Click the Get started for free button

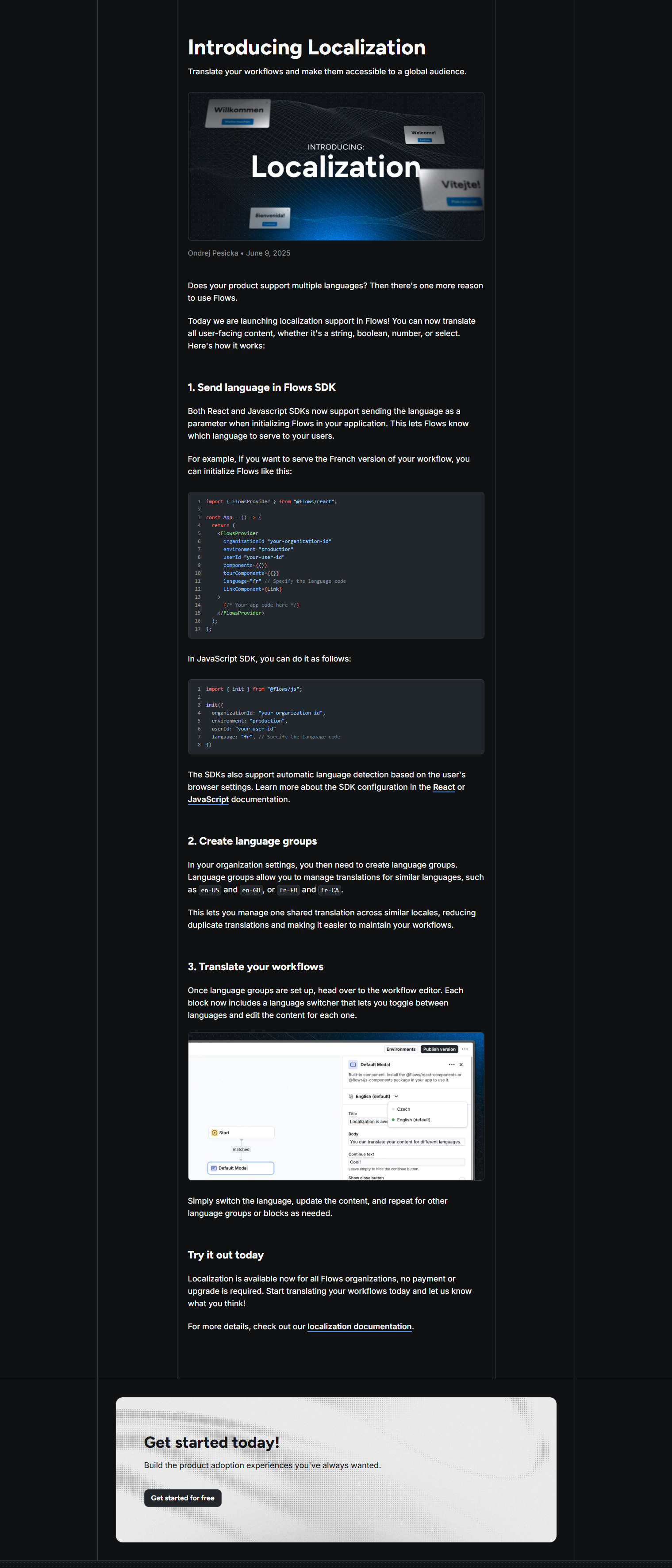click(183, 1498)
